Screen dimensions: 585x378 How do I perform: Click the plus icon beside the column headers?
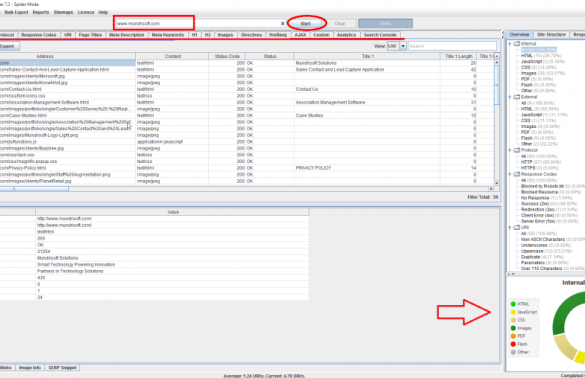[496, 56]
